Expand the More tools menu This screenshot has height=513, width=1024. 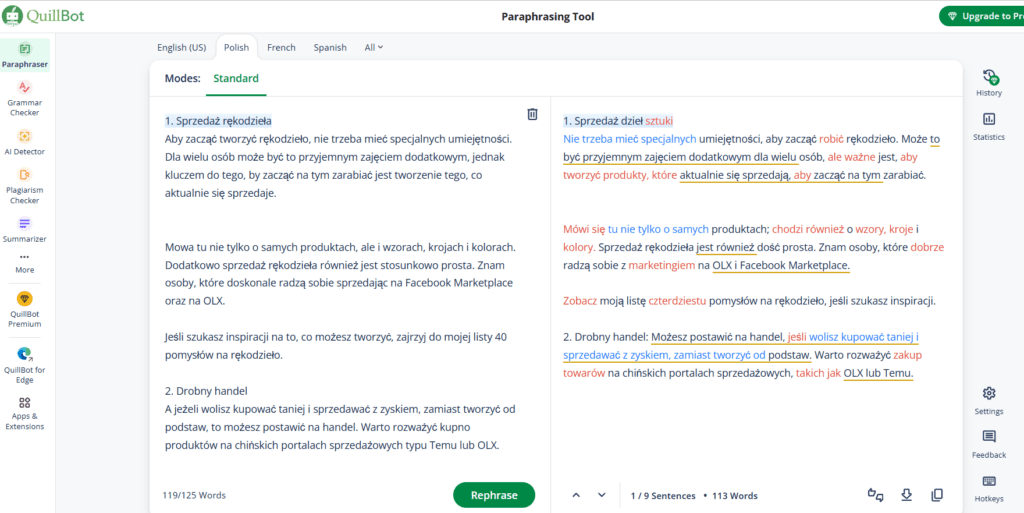point(24,263)
